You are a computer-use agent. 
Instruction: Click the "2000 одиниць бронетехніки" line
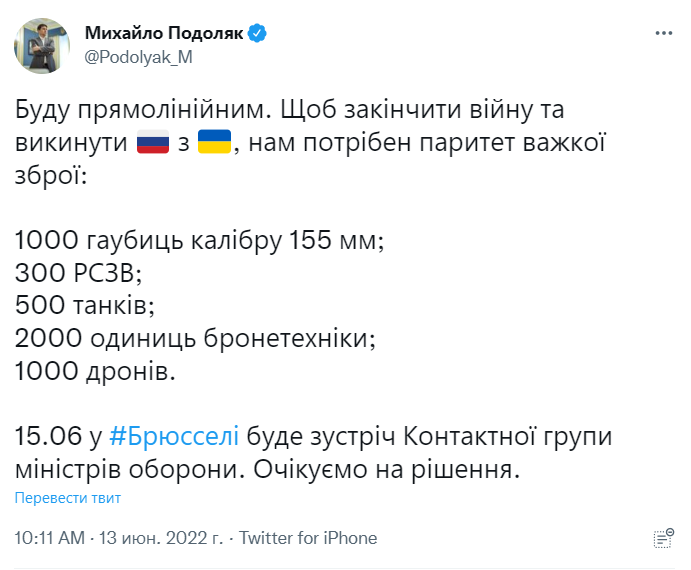click(196, 339)
